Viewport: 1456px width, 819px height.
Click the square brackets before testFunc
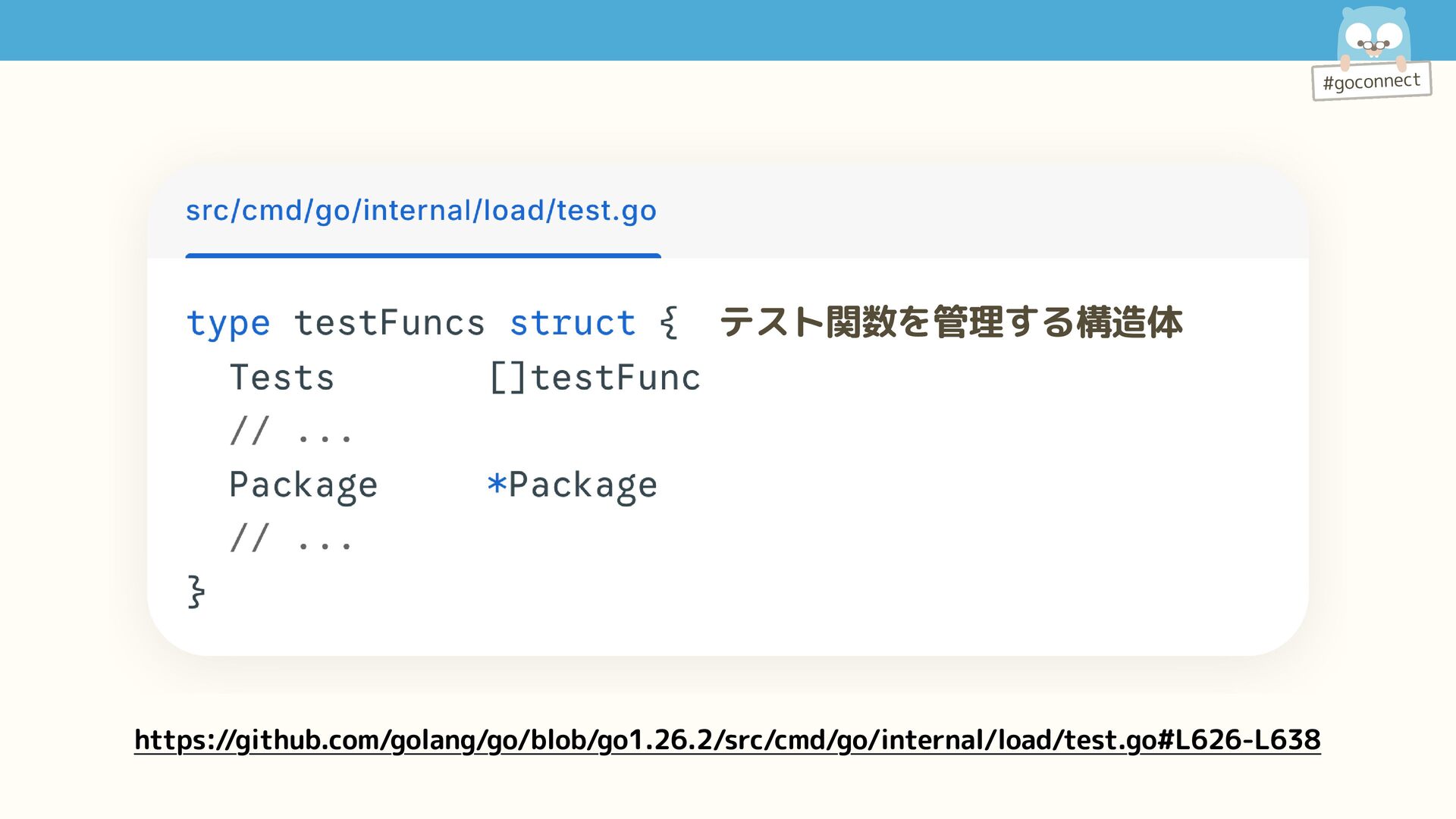point(507,378)
